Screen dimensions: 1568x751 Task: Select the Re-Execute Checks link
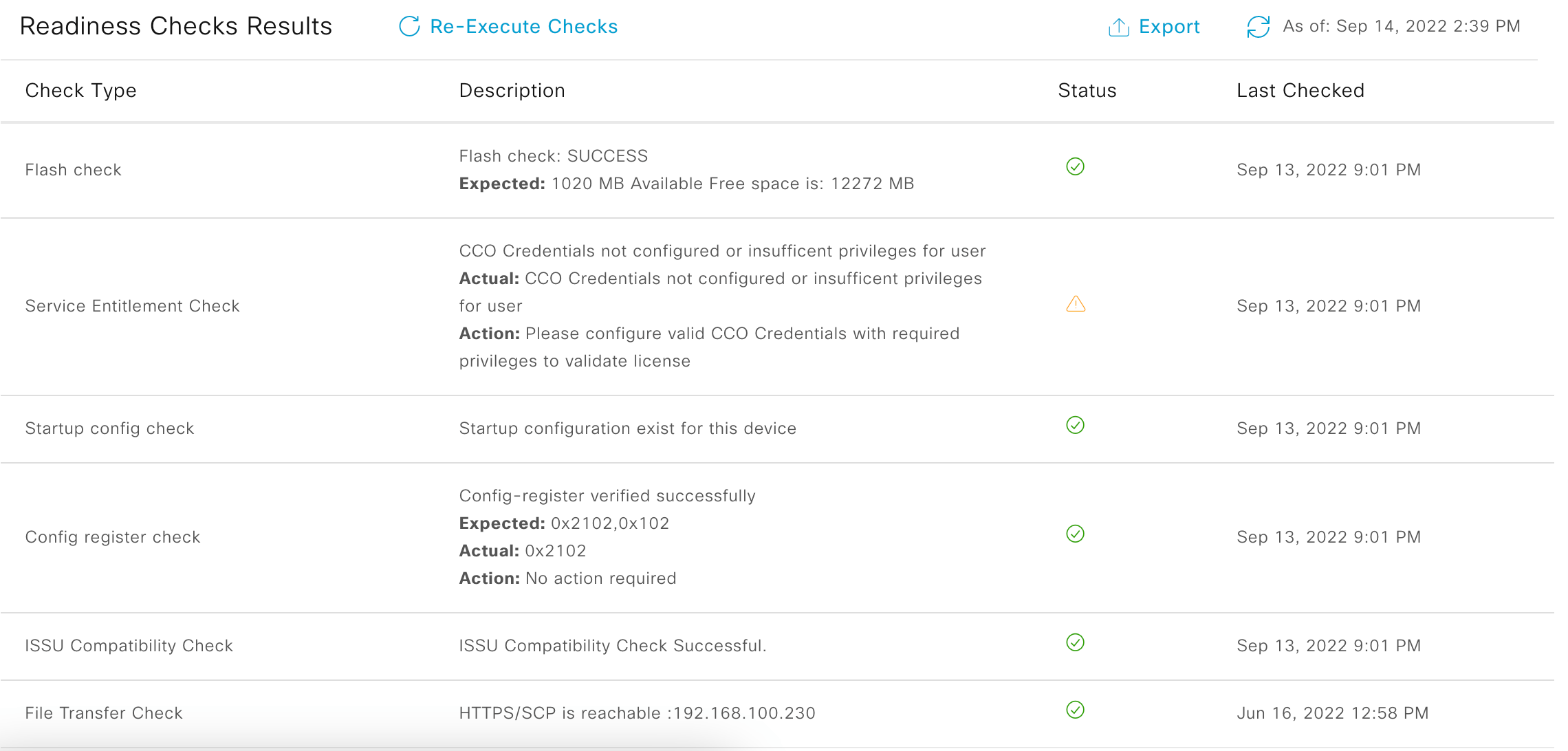pos(523,26)
